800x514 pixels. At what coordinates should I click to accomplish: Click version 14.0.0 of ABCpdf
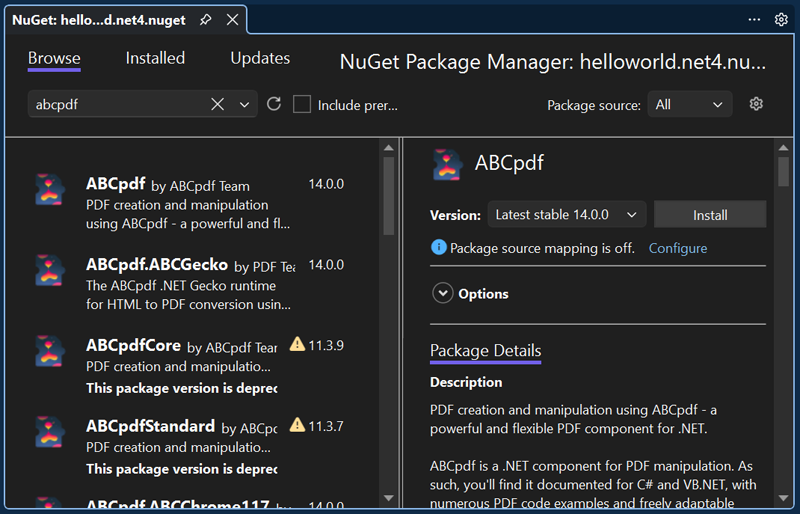326,184
